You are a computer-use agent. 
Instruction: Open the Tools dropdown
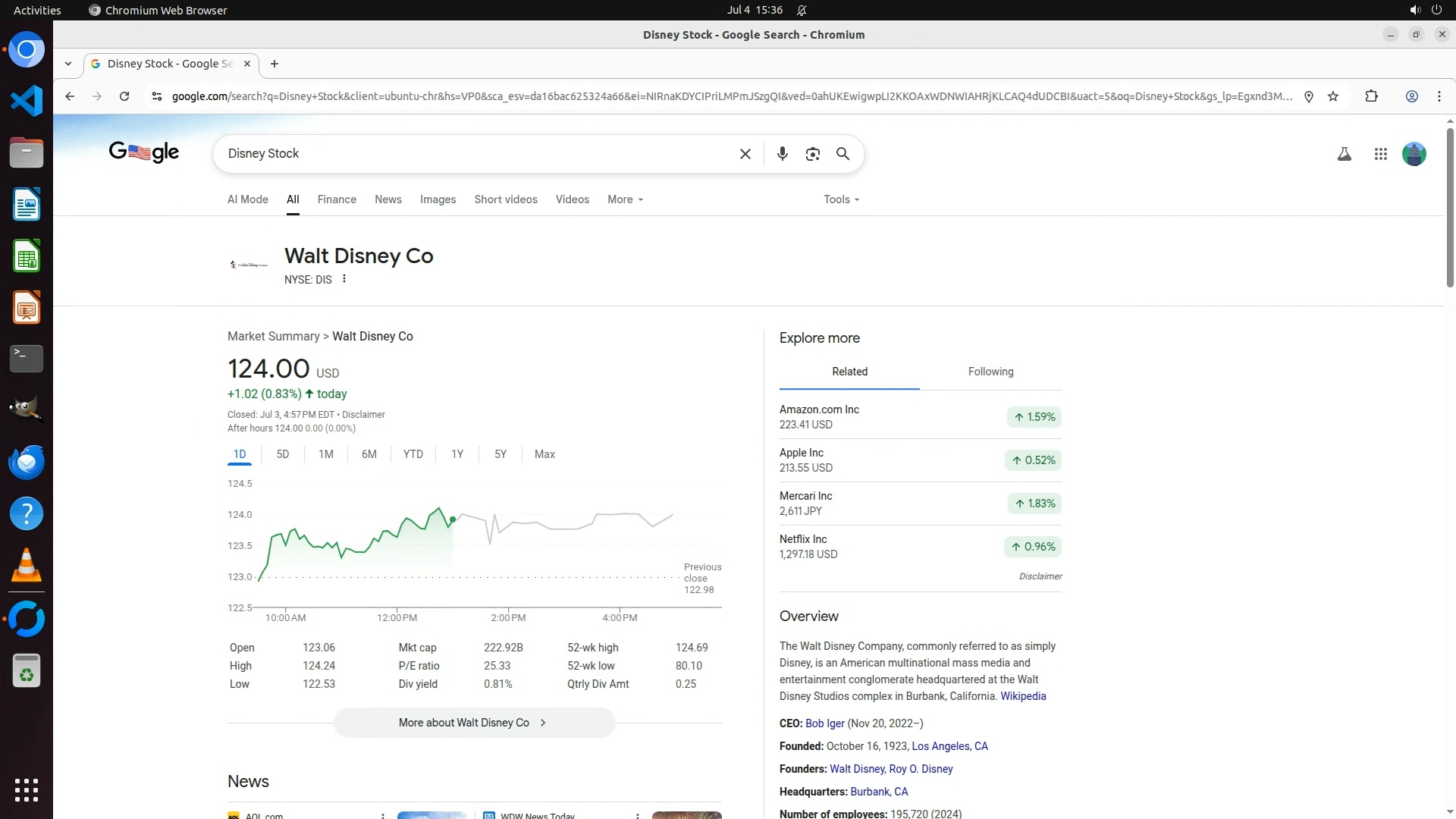click(841, 199)
